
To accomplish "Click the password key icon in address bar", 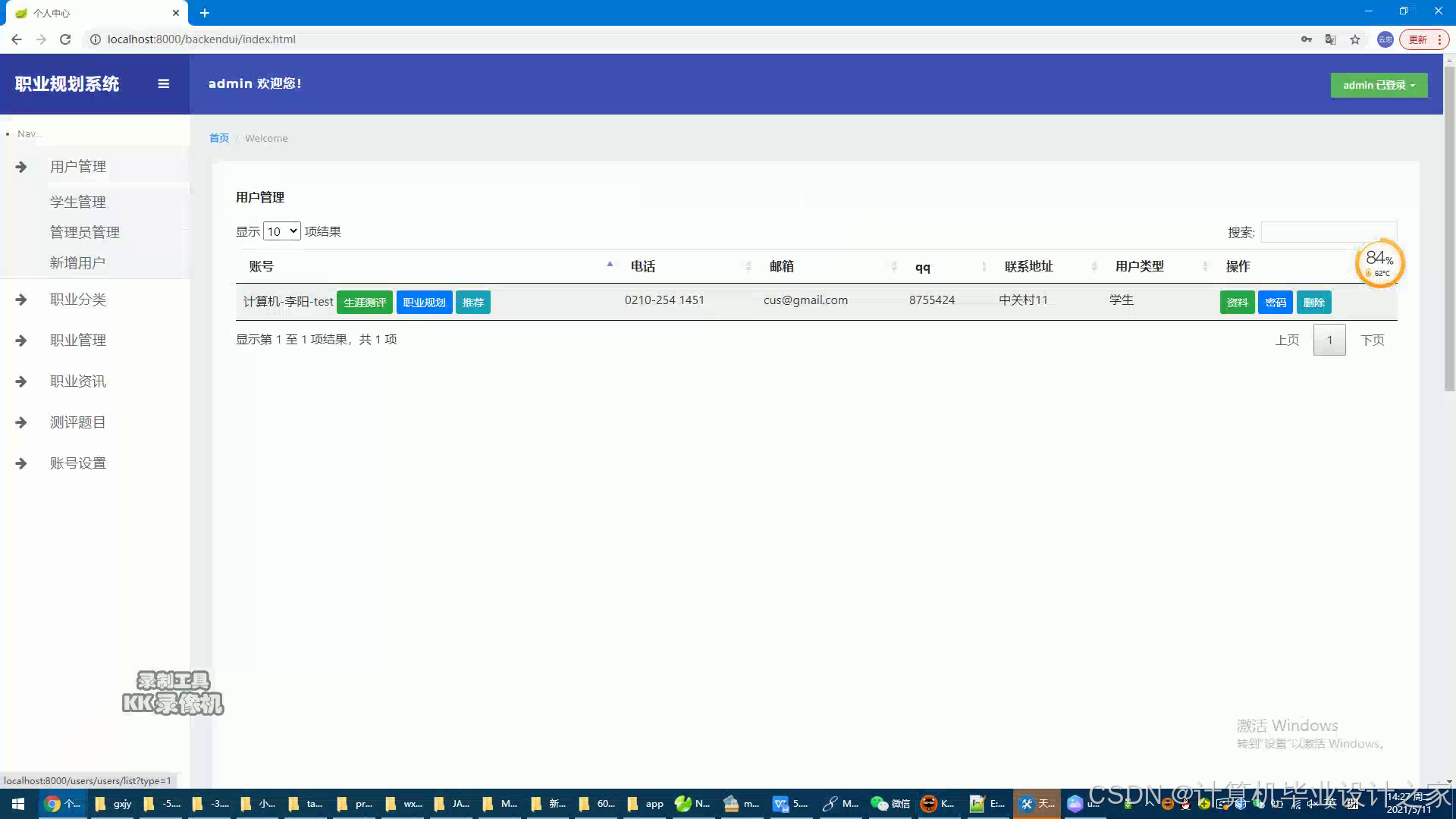I will (1306, 39).
